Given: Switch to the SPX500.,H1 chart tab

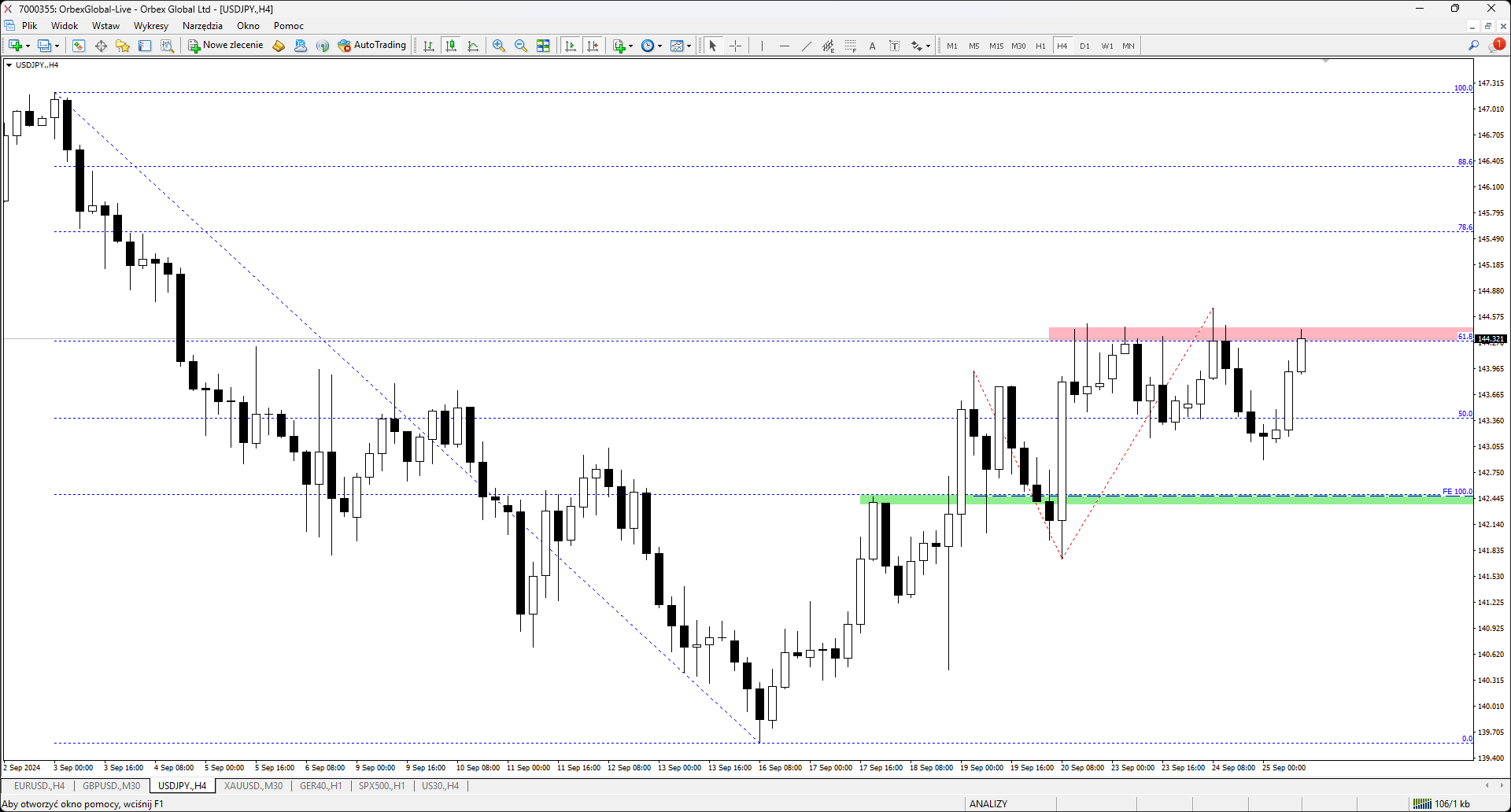Looking at the screenshot, I should point(382,786).
